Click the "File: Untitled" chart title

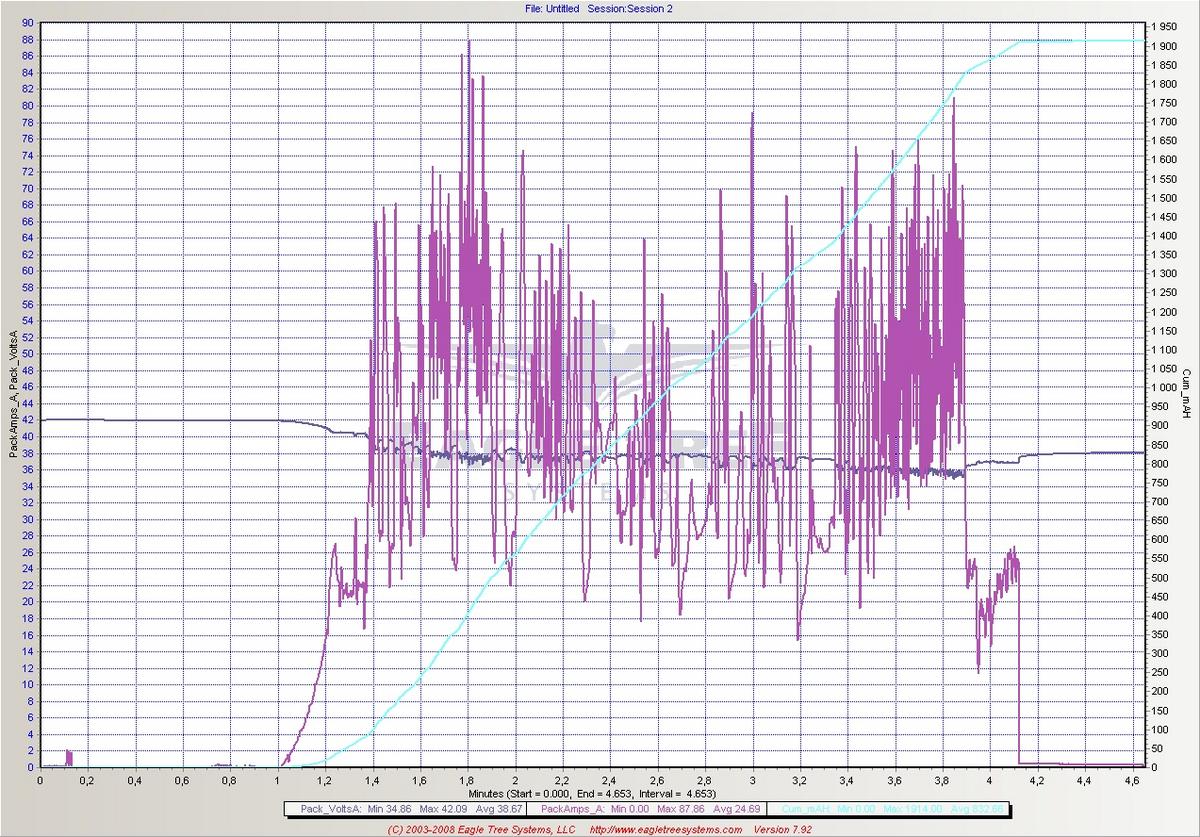pos(552,8)
